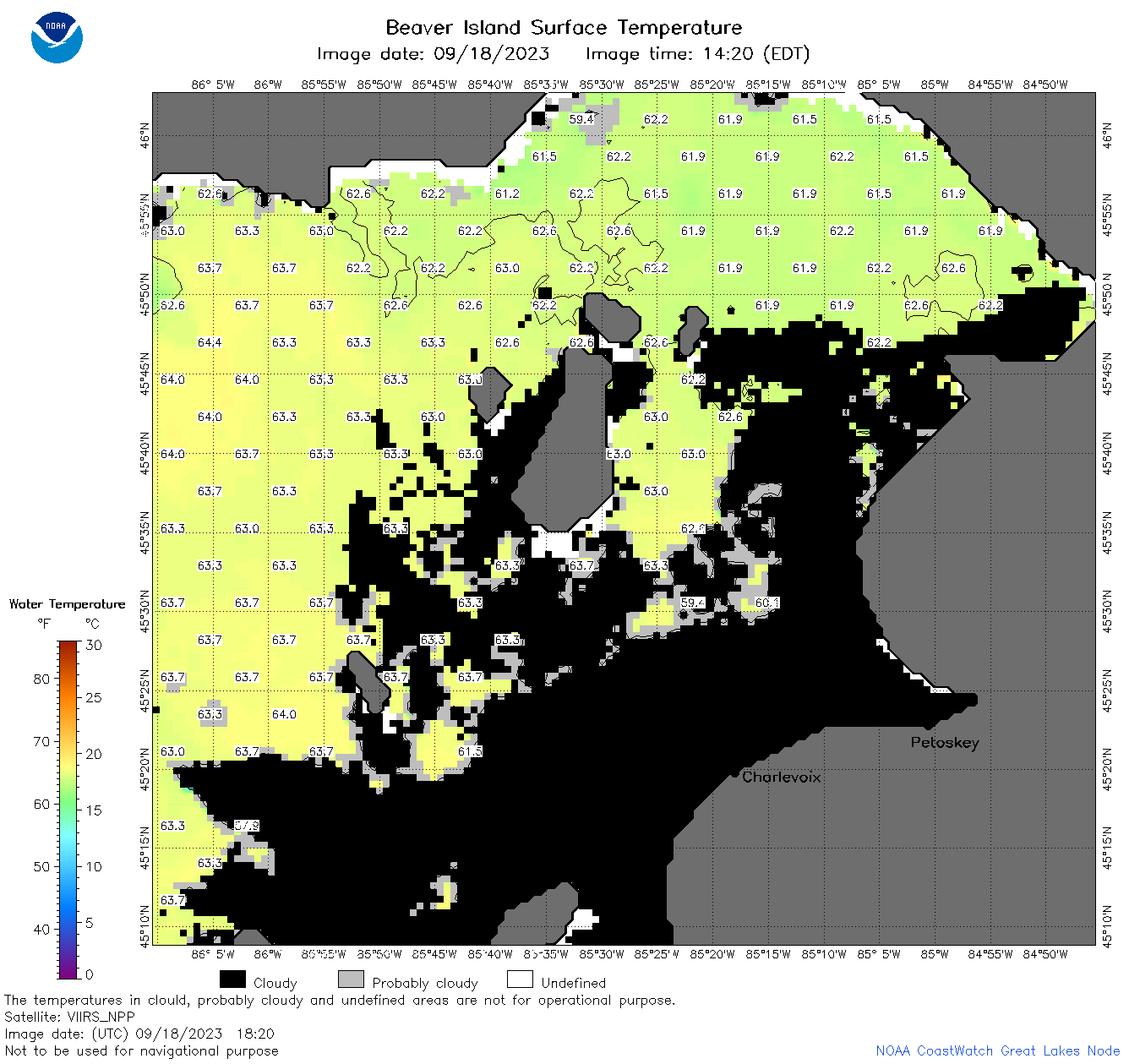Screen dimensions: 1129x1064
Task: Click the 40 Fahrenheit tick label
Action: click(x=41, y=929)
